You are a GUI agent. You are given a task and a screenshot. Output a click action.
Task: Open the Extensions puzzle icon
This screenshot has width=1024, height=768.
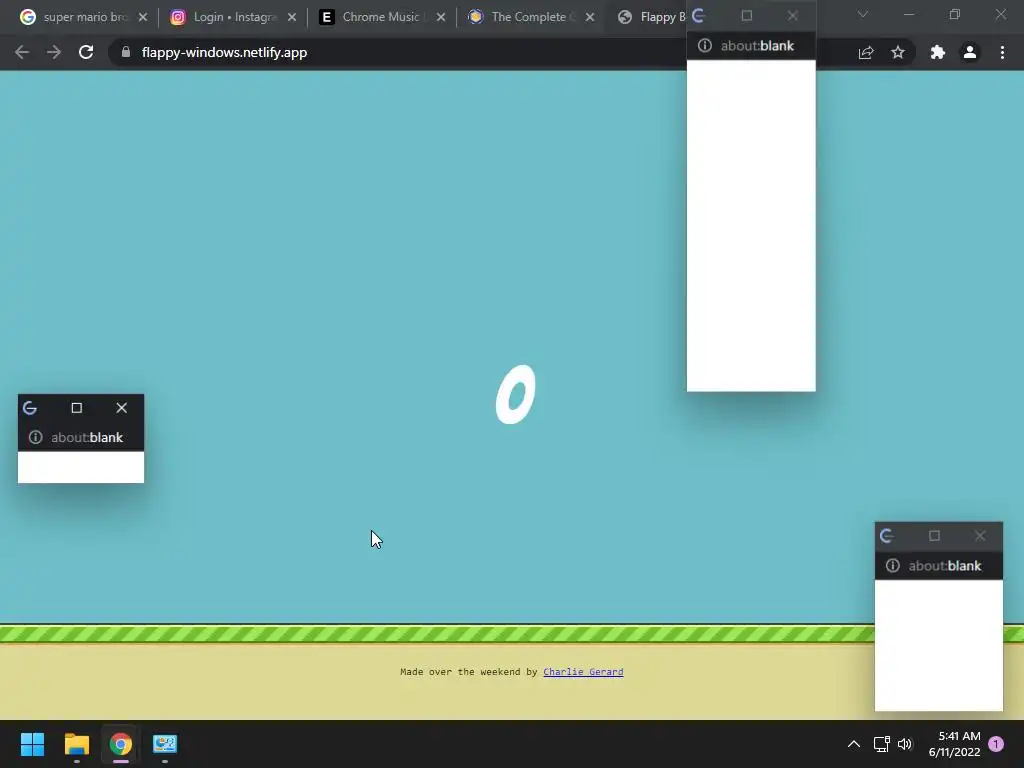tap(937, 52)
